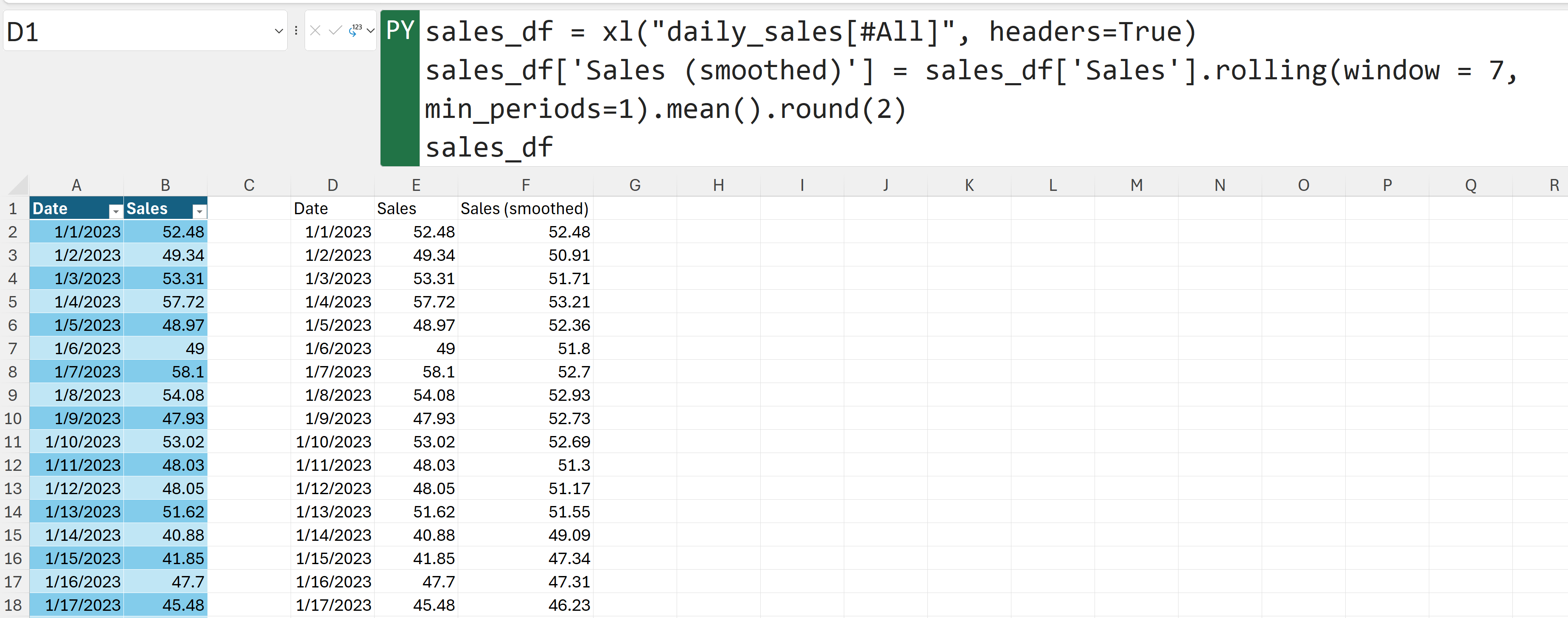Click the Sales value 57.72 in column B
Viewport: 1568px width, 618px height.
point(182,302)
